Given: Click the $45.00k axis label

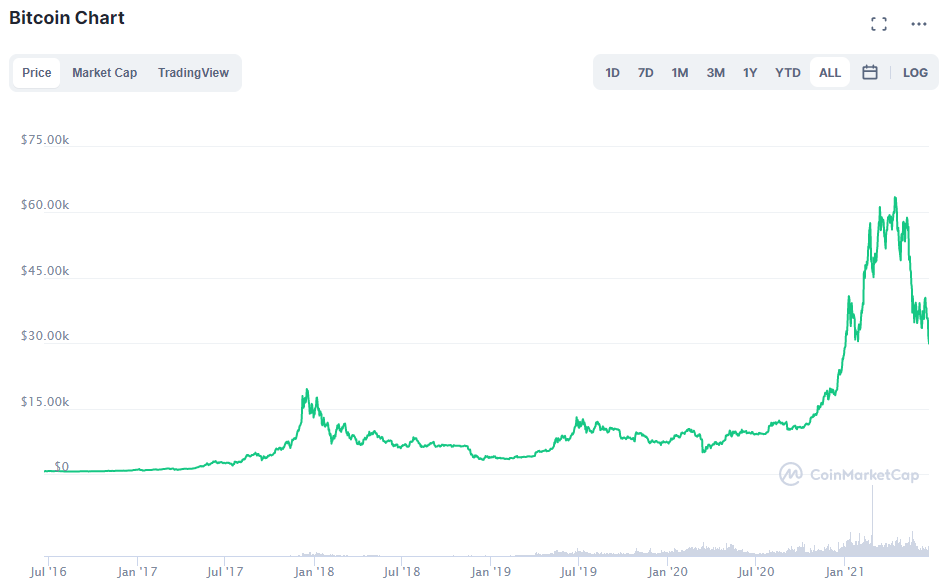Looking at the screenshot, I should coord(45,271).
